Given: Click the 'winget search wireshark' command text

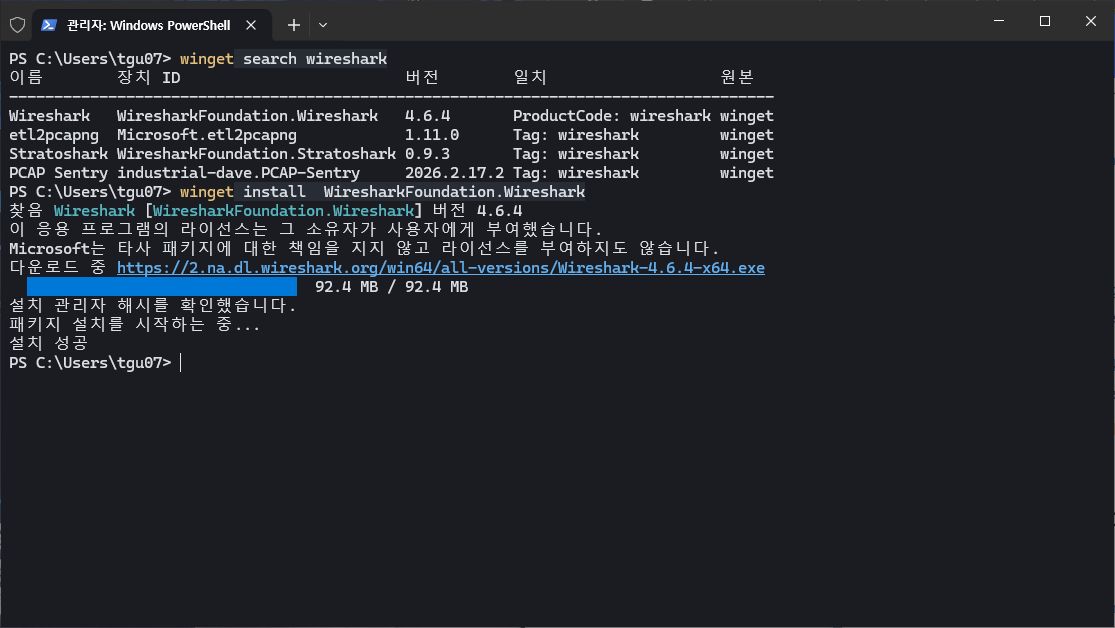Looking at the screenshot, I should 283,59.
